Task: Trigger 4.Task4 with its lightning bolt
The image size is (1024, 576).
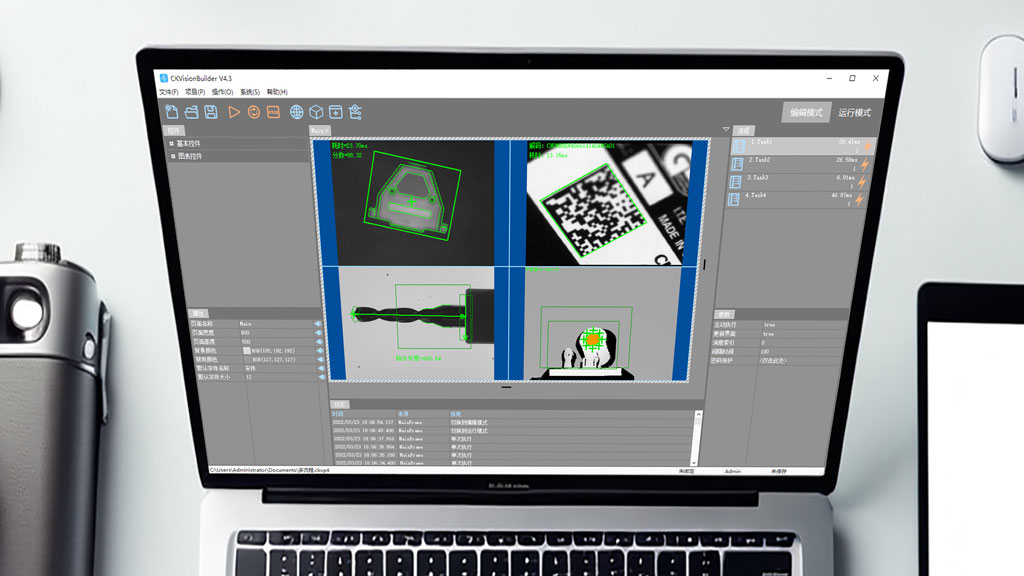Action: coord(859,200)
